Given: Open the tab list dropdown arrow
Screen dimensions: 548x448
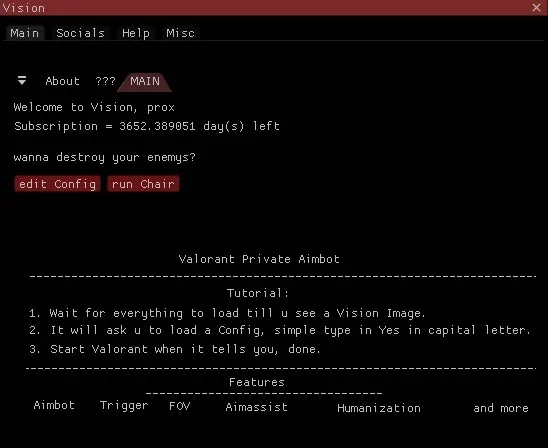Looking at the screenshot, I should (x=22, y=81).
